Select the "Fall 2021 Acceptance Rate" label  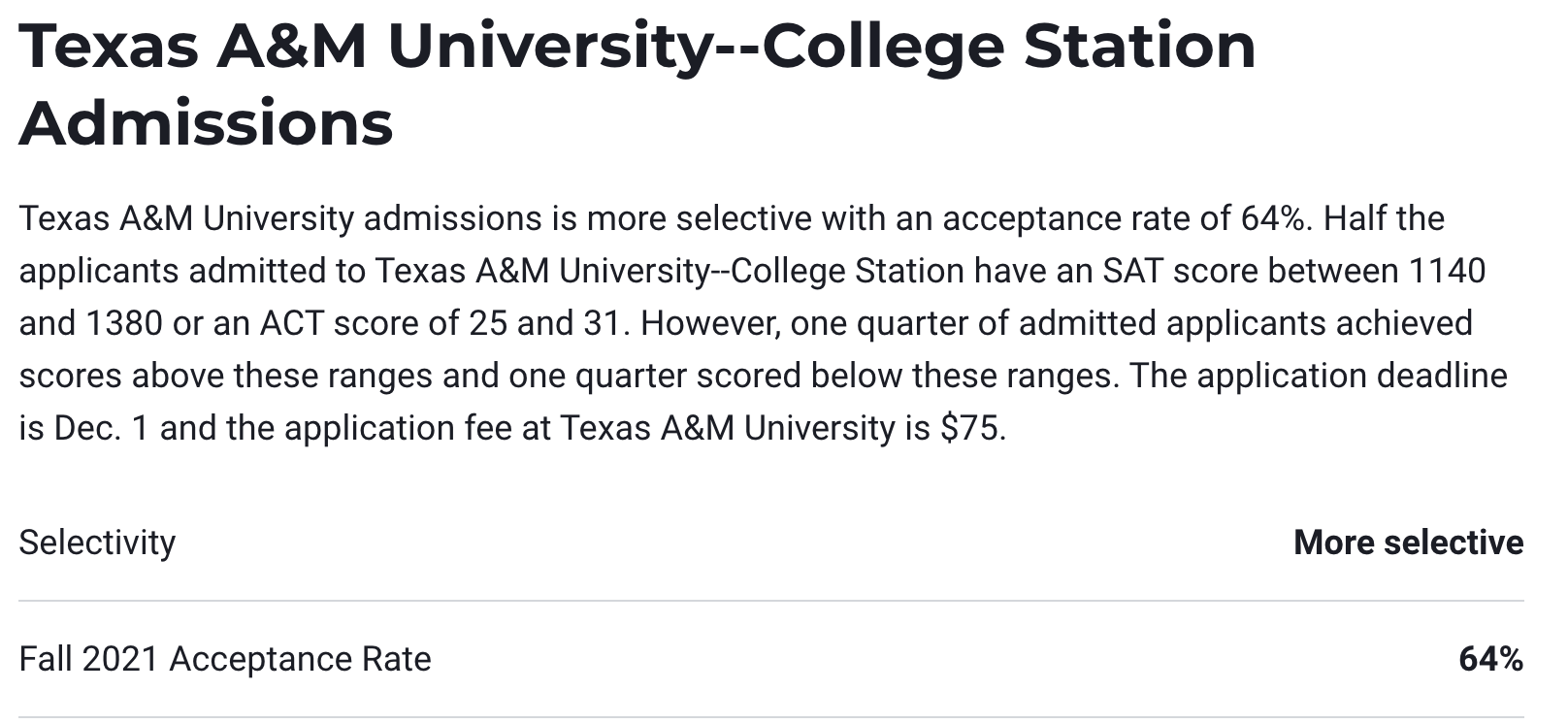225,659
